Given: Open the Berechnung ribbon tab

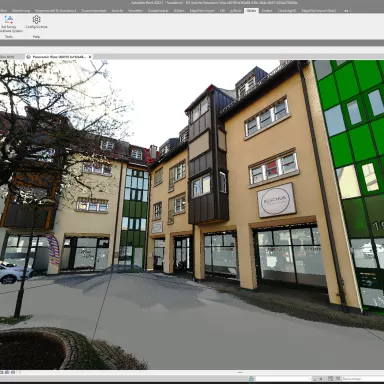Looking at the screenshot, I should (x=21, y=10).
